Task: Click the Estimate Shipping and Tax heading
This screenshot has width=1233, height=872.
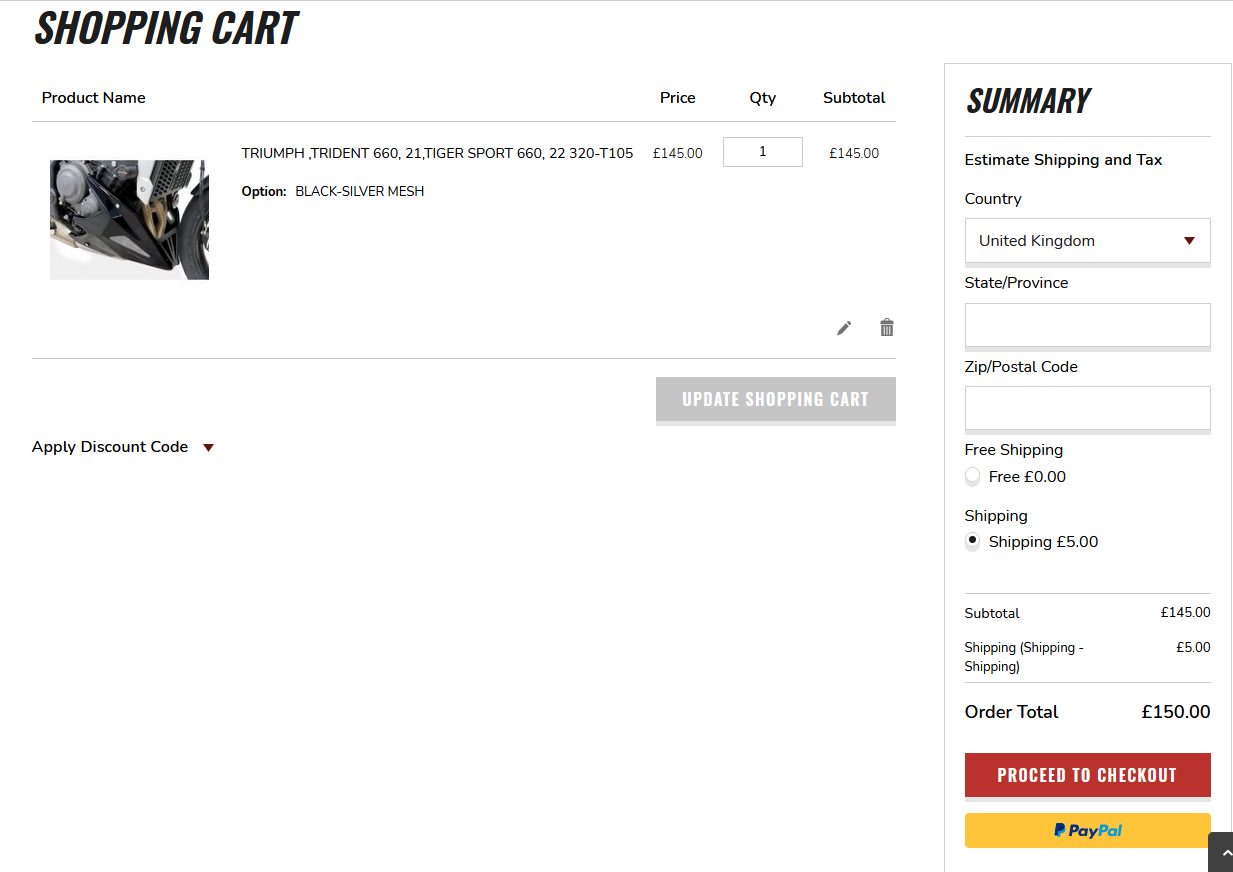Action: click(x=1063, y=160)
